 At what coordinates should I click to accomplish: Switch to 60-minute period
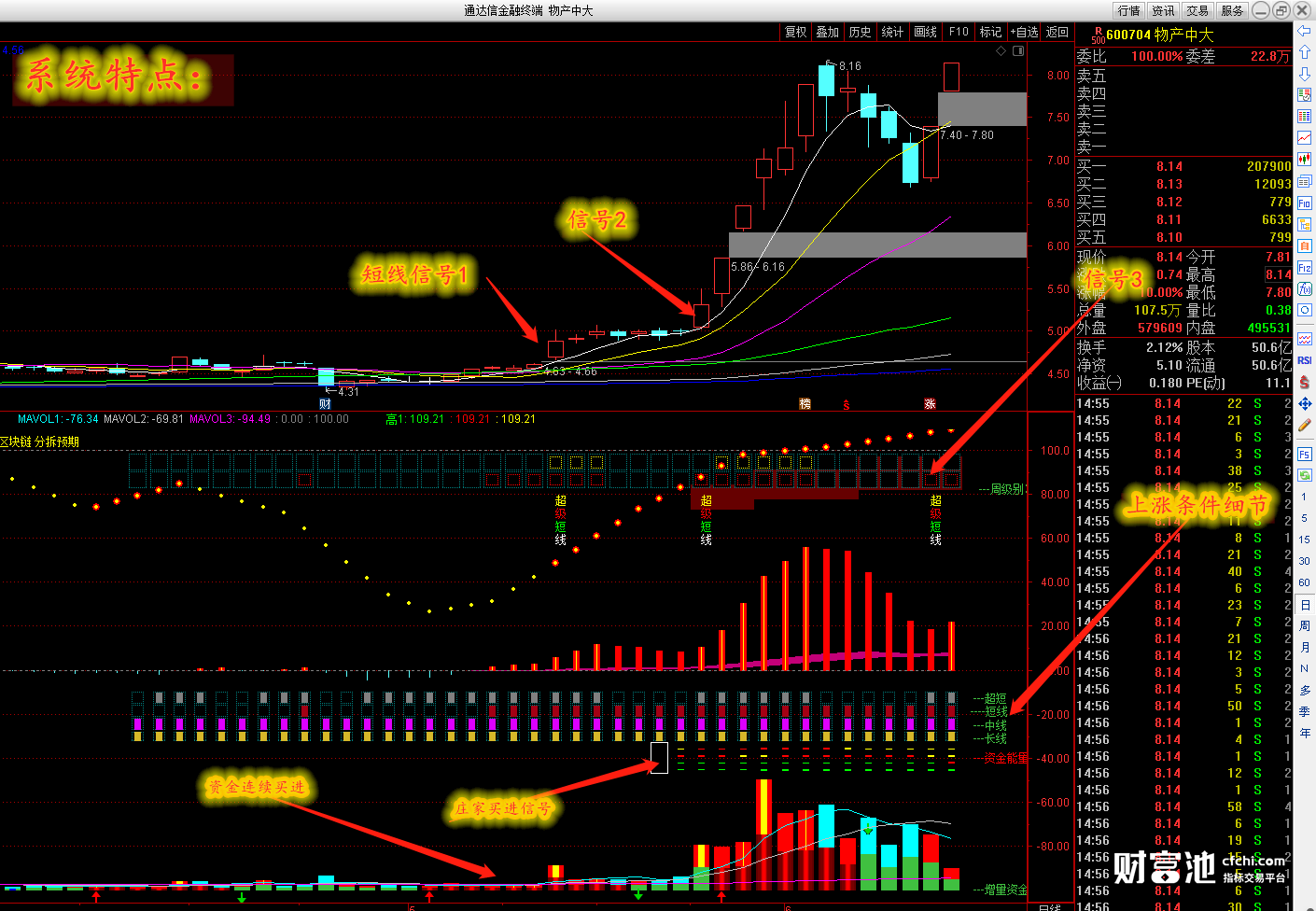click(1305, 582)
